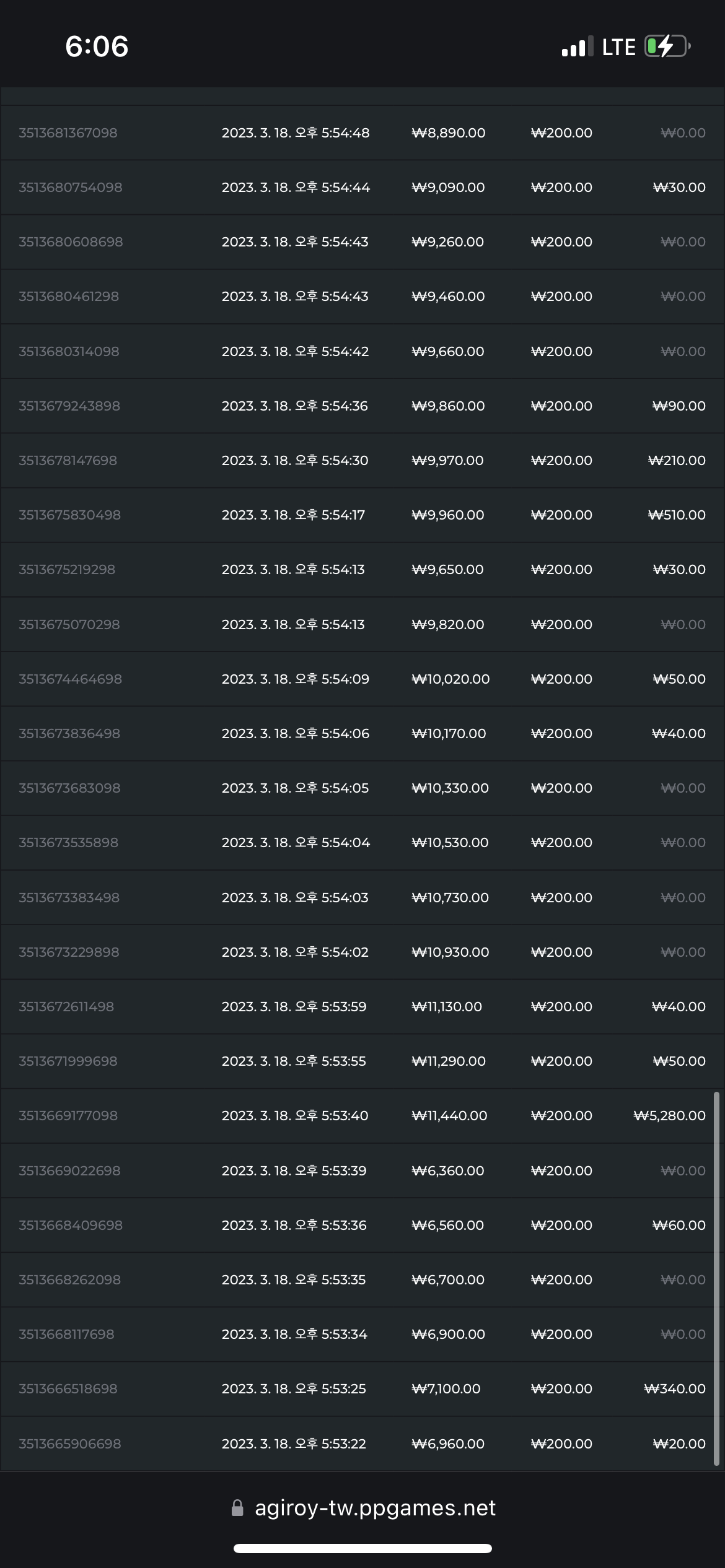Open the agiroy-tw.ppgames.net address bar
The image size is (725, 1568).
362,1508
